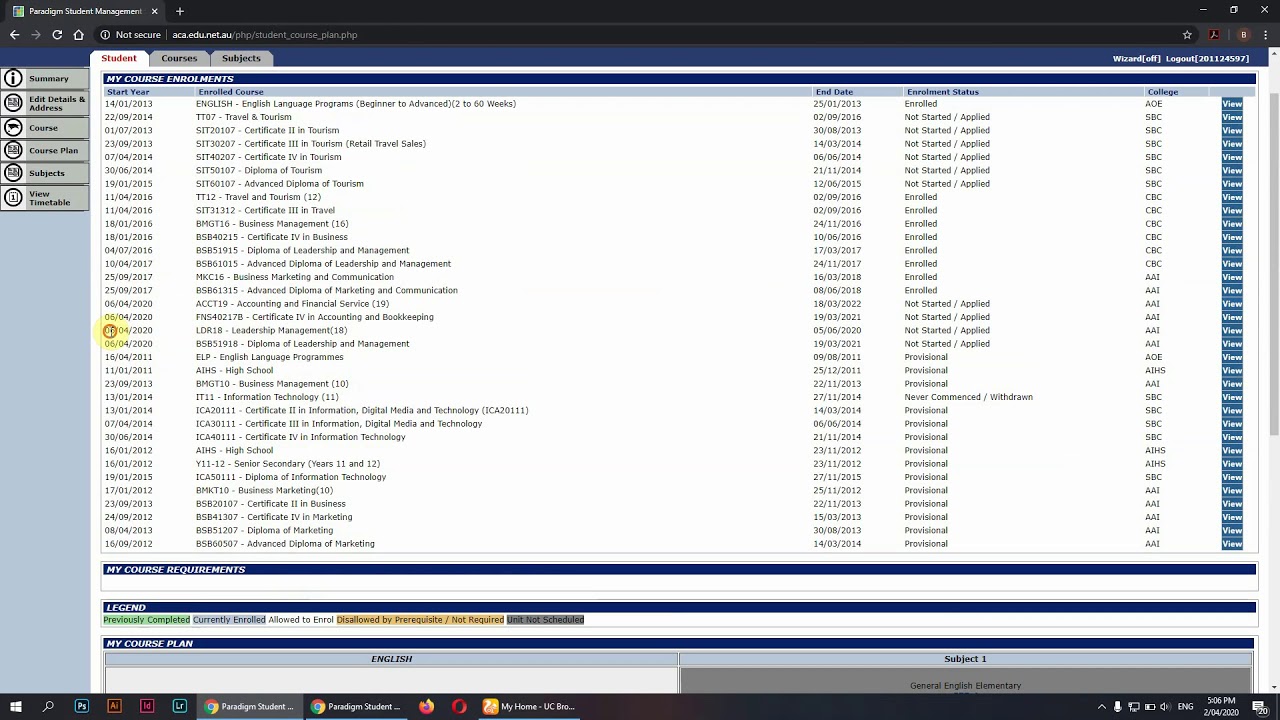Open the Edit Details & Address icon

[x=14, y=103]
